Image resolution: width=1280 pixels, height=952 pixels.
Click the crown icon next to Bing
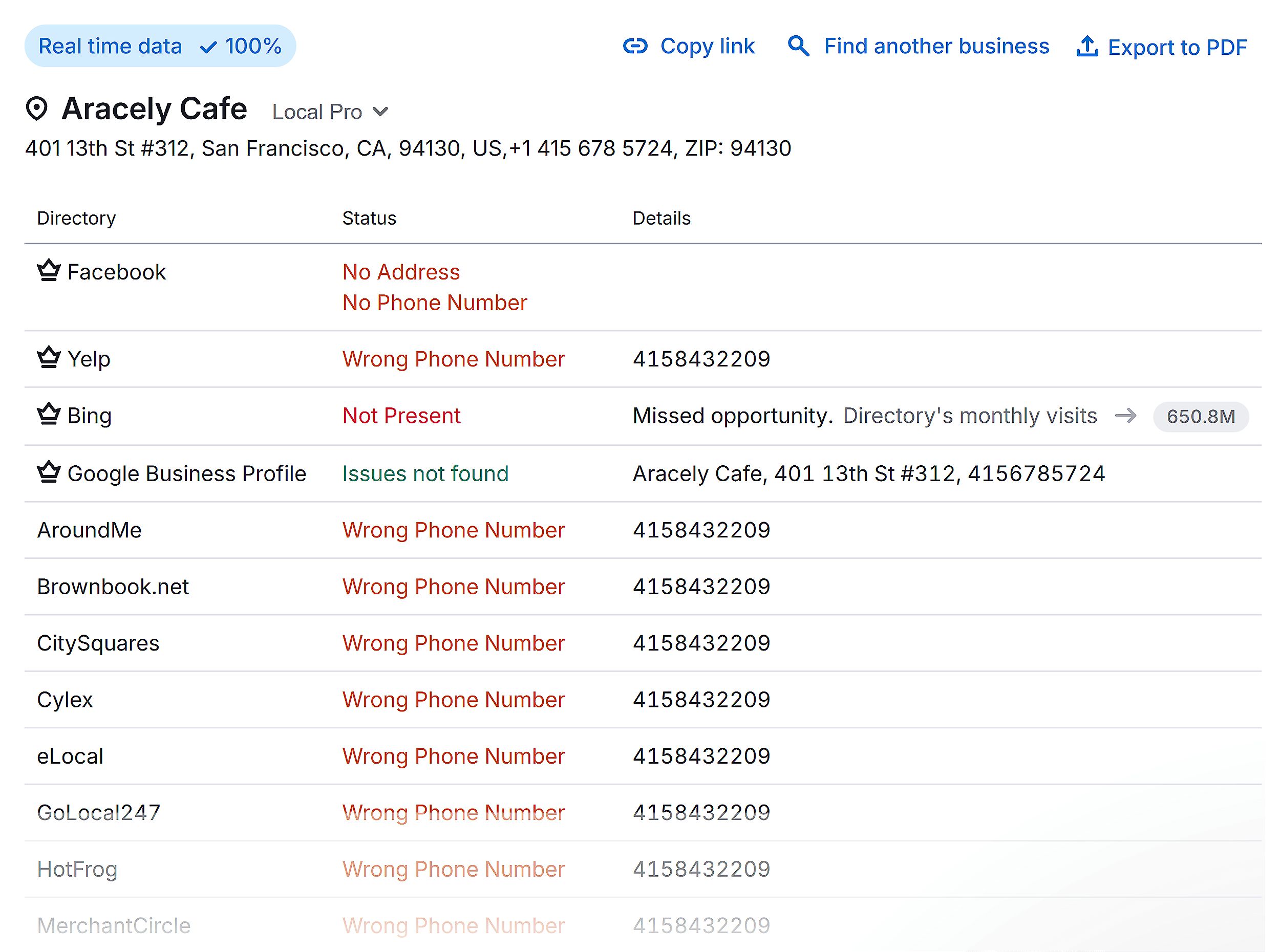[49, 413]
